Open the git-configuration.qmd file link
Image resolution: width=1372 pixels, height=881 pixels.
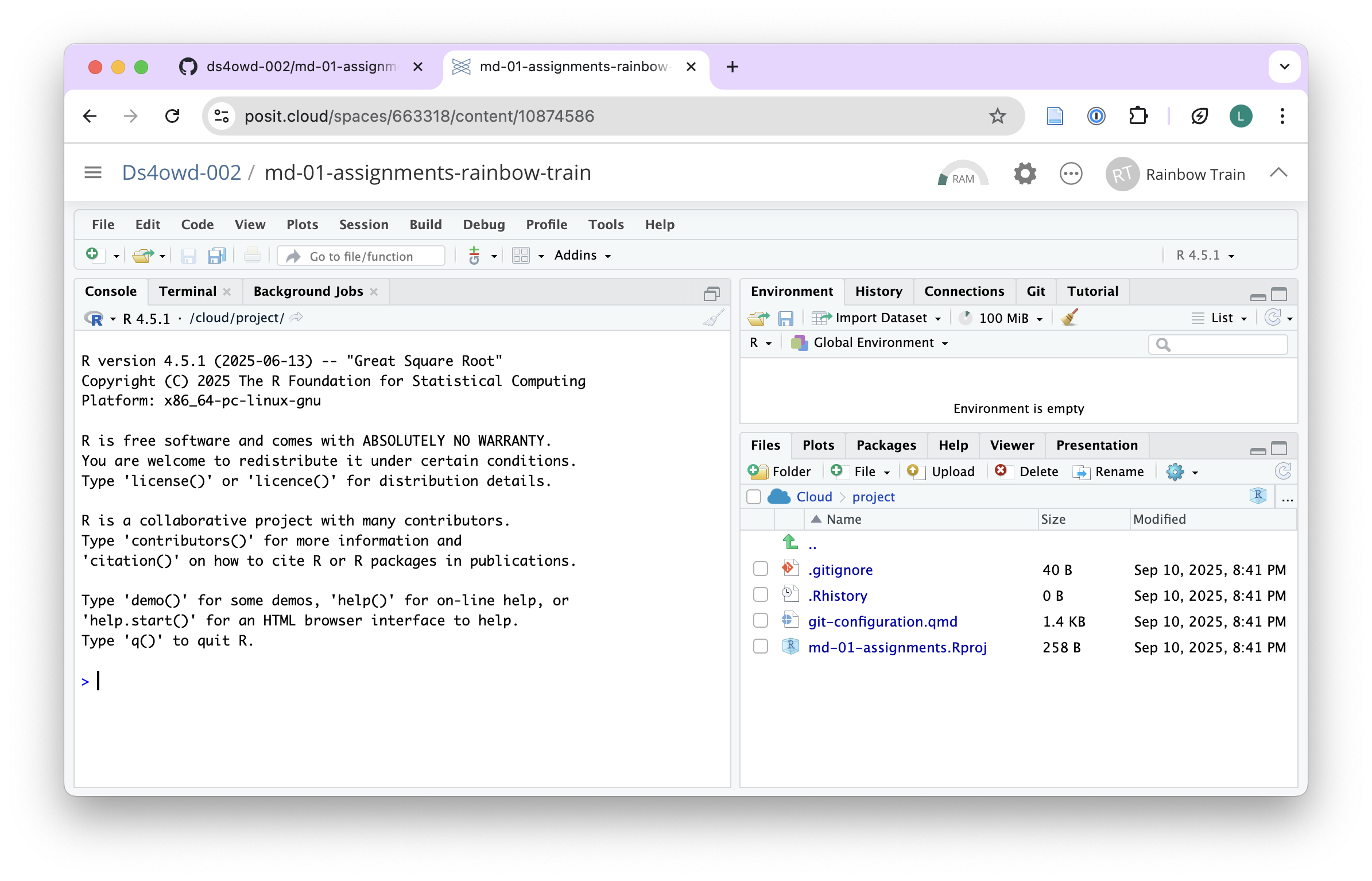click(882, 621)
